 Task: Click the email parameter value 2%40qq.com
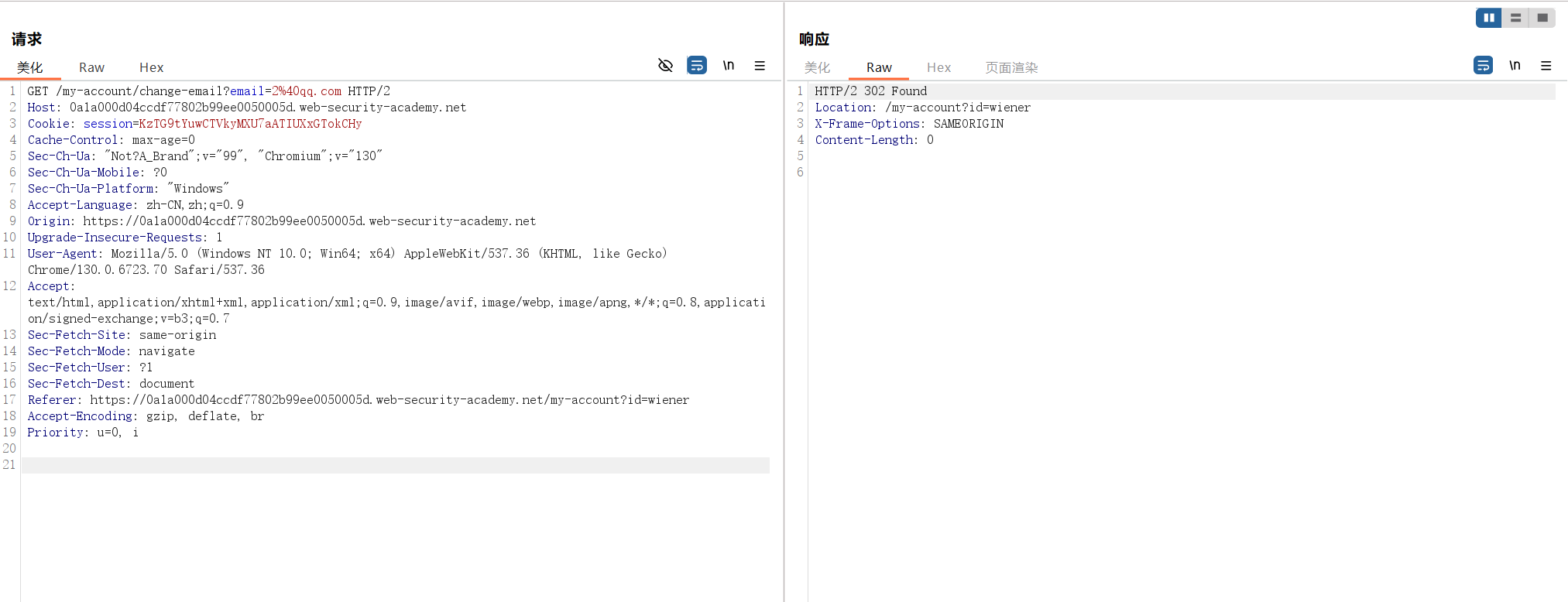click(306, 91)
